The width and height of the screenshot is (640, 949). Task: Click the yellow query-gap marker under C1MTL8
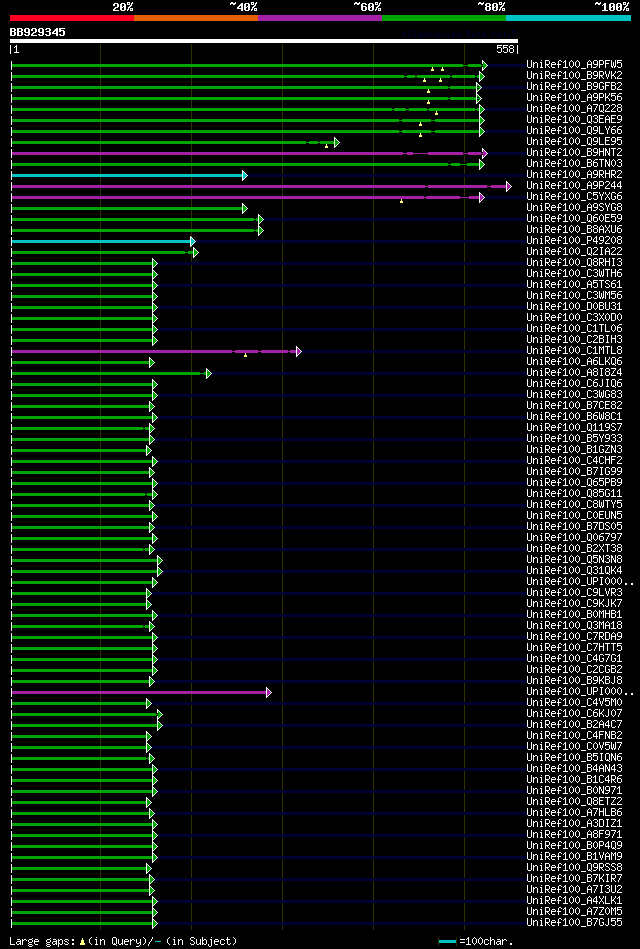click(245, 355)
